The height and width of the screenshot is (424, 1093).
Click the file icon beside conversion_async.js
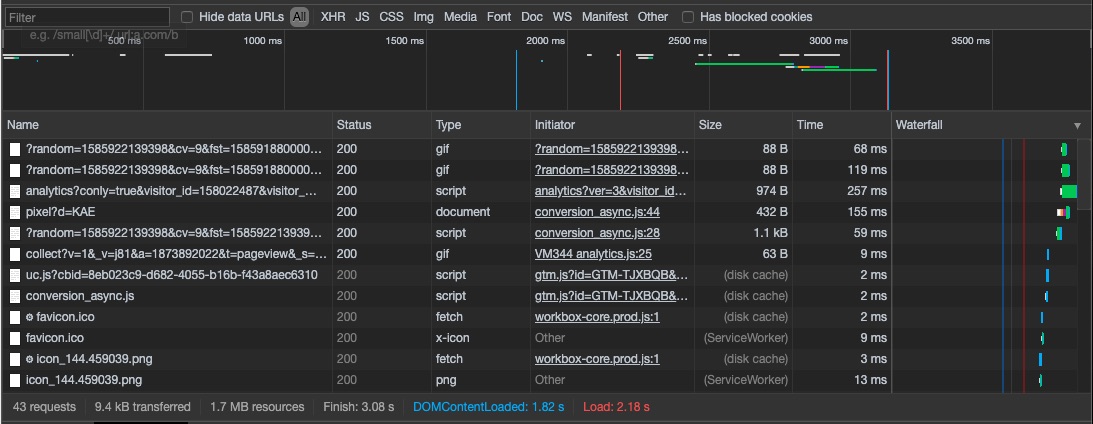(15, 296)
